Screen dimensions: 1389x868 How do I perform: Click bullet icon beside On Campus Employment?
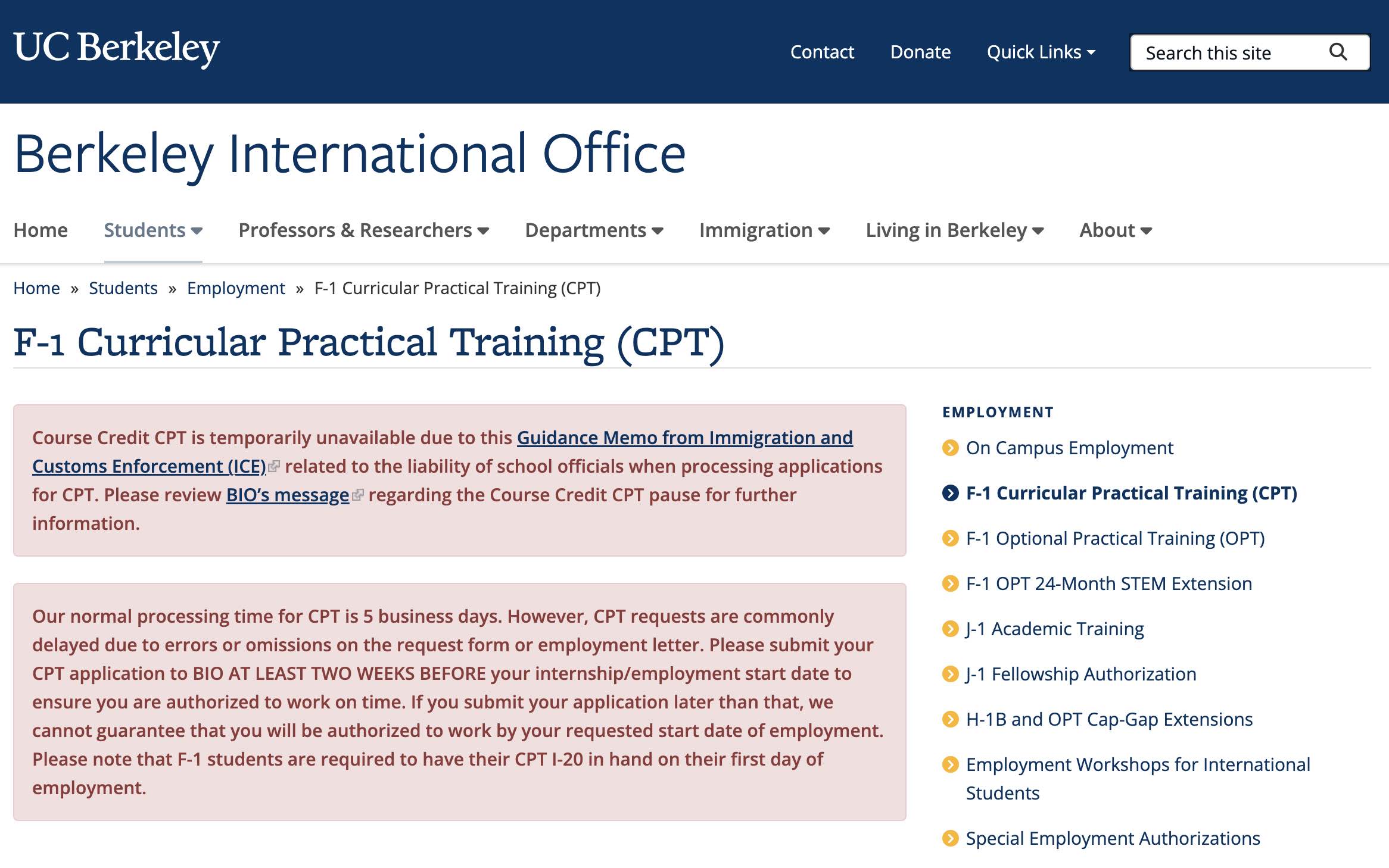[x=951, y=448]
